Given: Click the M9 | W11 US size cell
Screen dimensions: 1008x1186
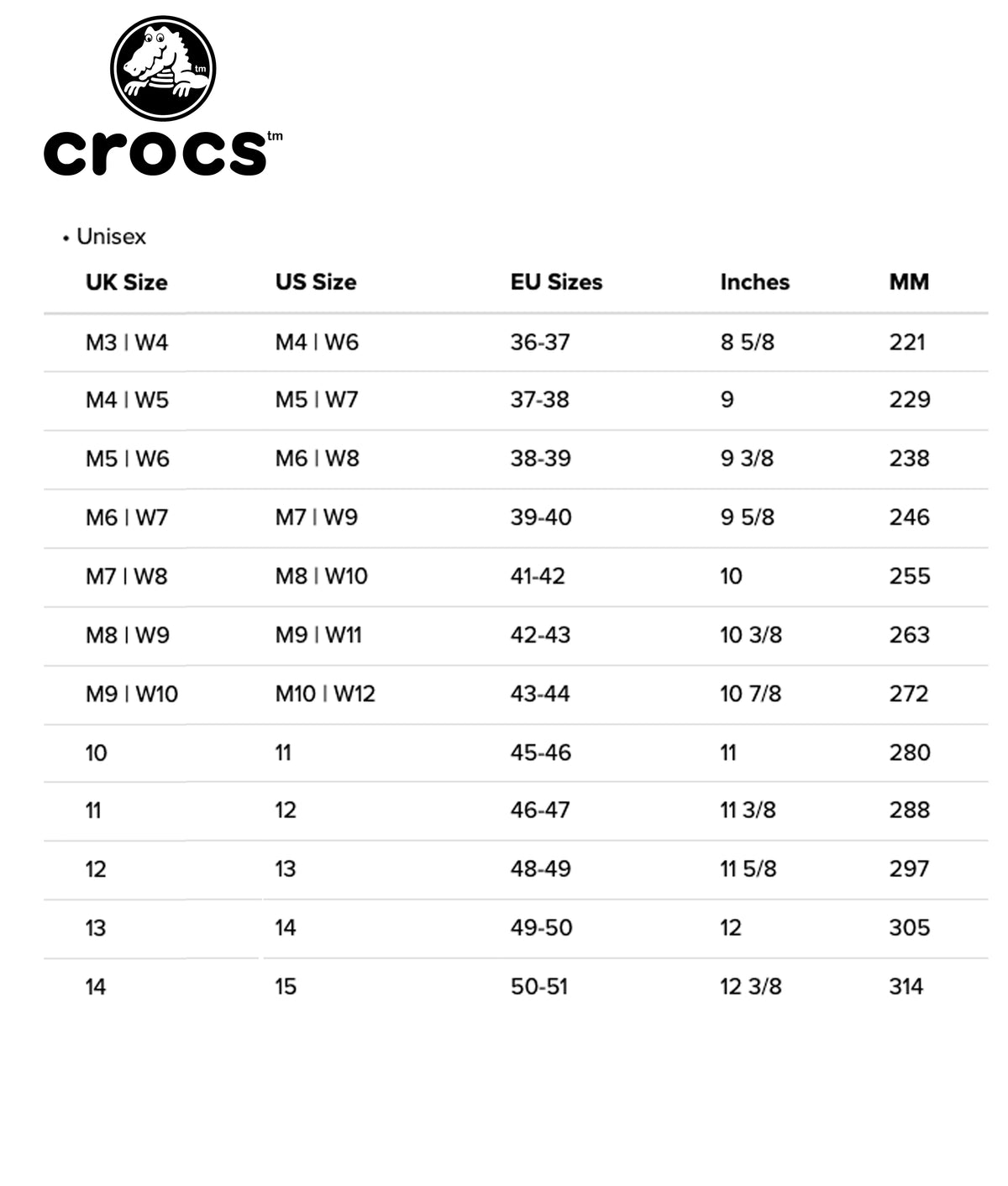Looking at the screenshot, I should click(318, 635).
